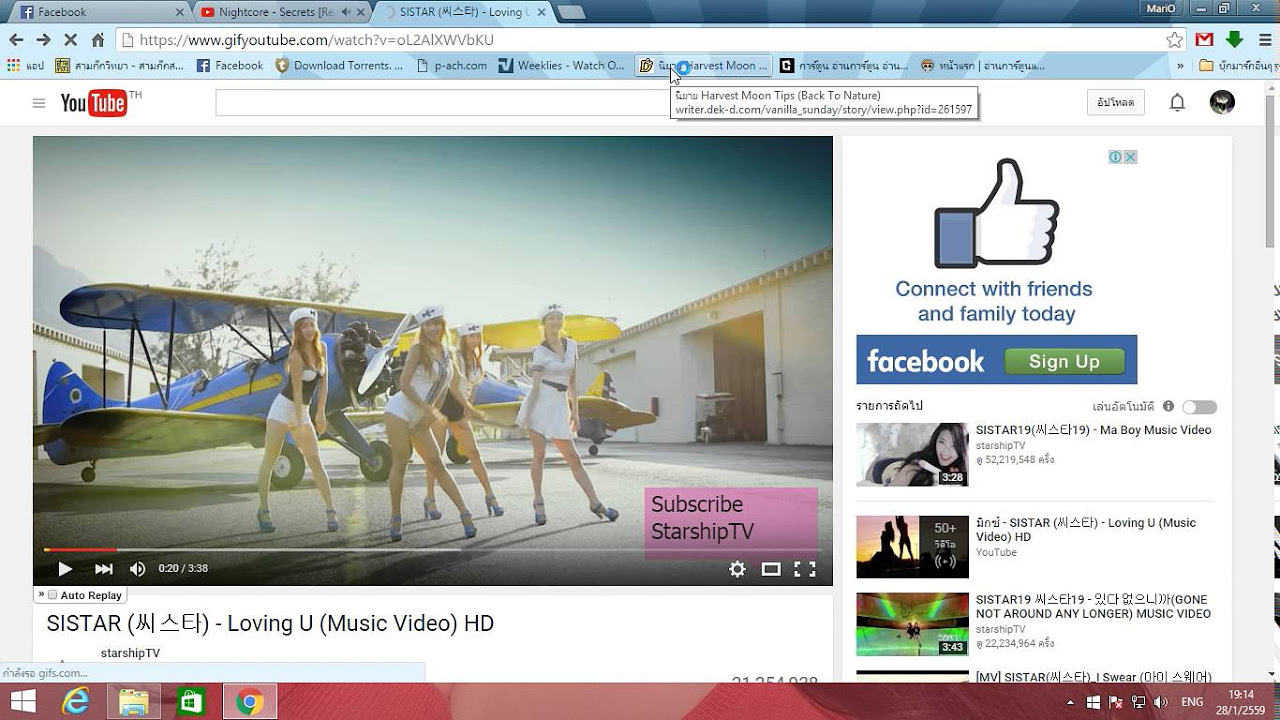Open the video player settings gear
This screenshot has width=1280, height=720.
click(737, 569)
